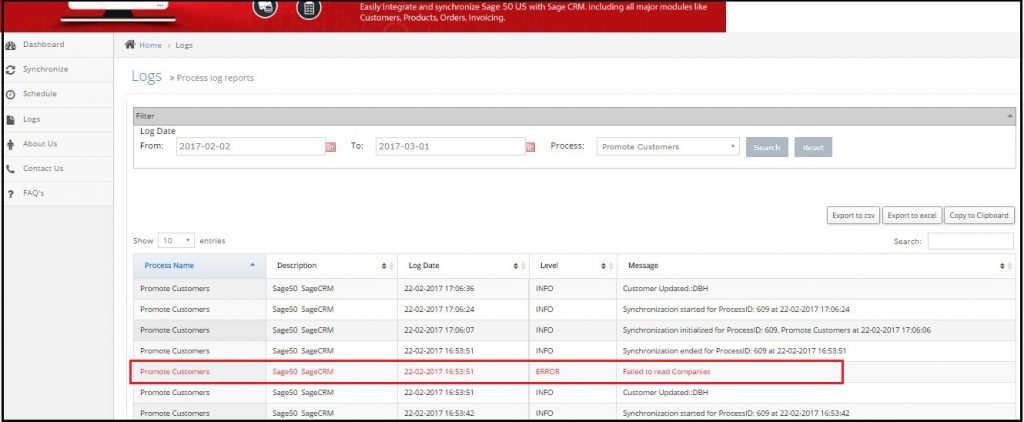Open the About Us page
The height and width of the screenshot is (422, 1024).
click(x=40, y=144)
